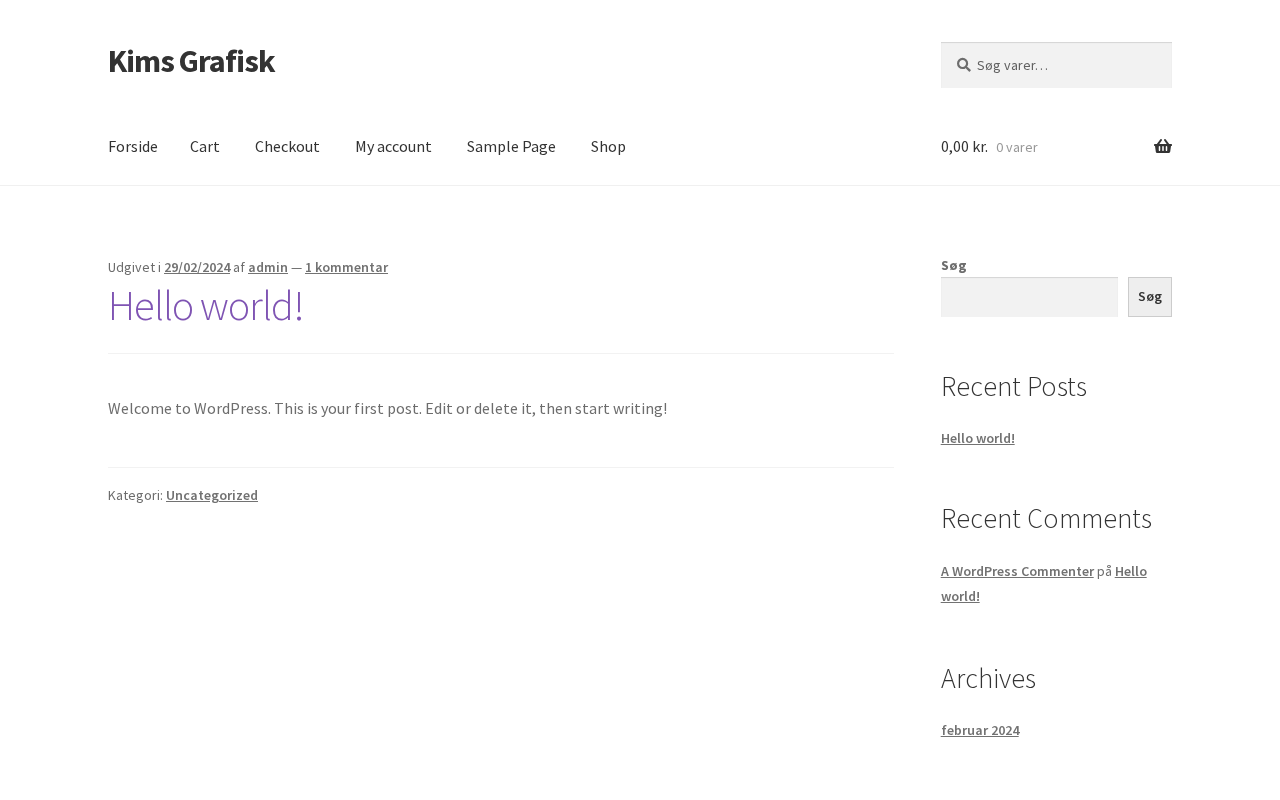Click the shopping basket cart icon
This screenshot has width=1280, height=800.
(1162, 147)
